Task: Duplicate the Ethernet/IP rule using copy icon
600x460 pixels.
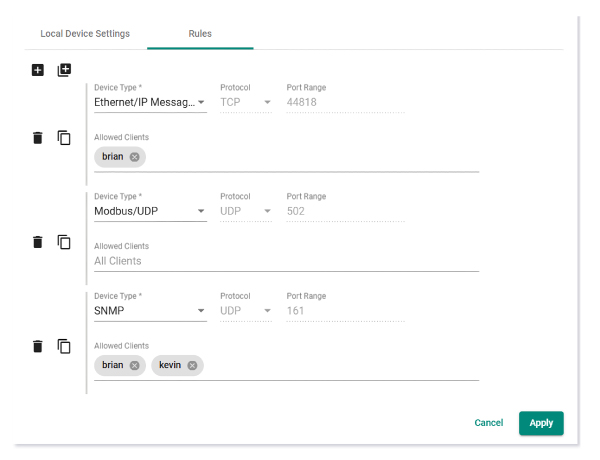Action: pyautogui.click(x=64, y=138)
